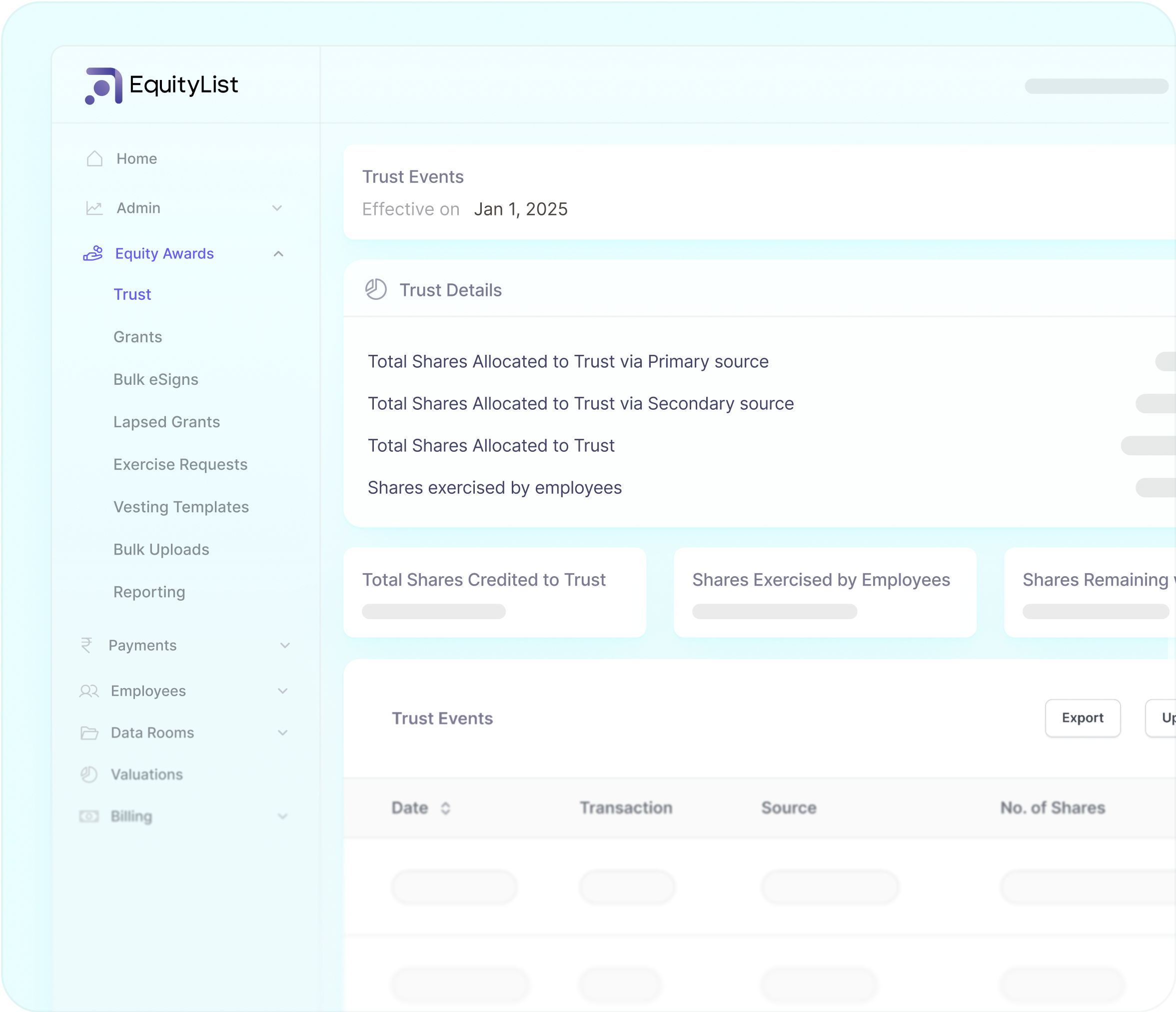The height and width of the screenshot is (1012, 1176).
Task: Expand the Payments section chevron
Action: click(285, 645)
